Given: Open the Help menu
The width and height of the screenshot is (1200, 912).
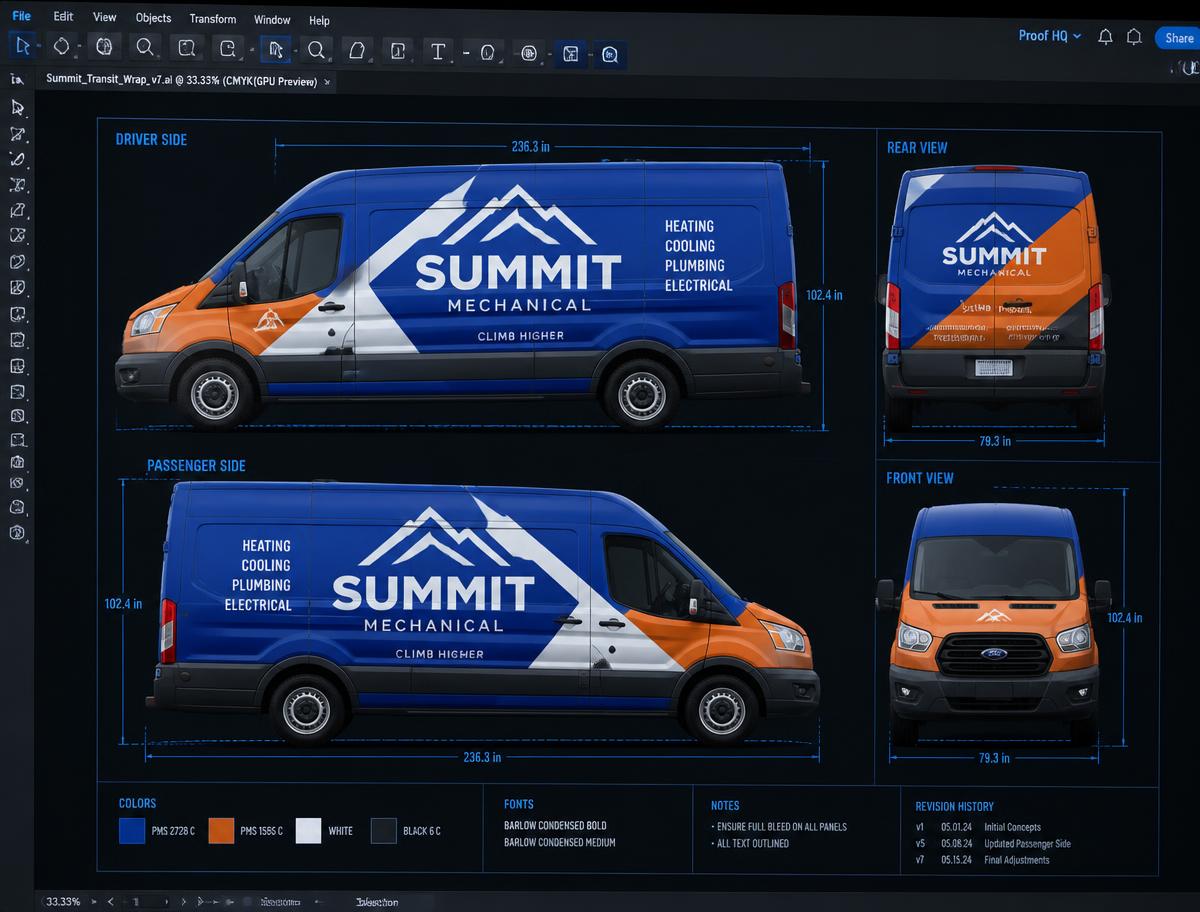Looking at the screenshot, I should coord(319,21).
